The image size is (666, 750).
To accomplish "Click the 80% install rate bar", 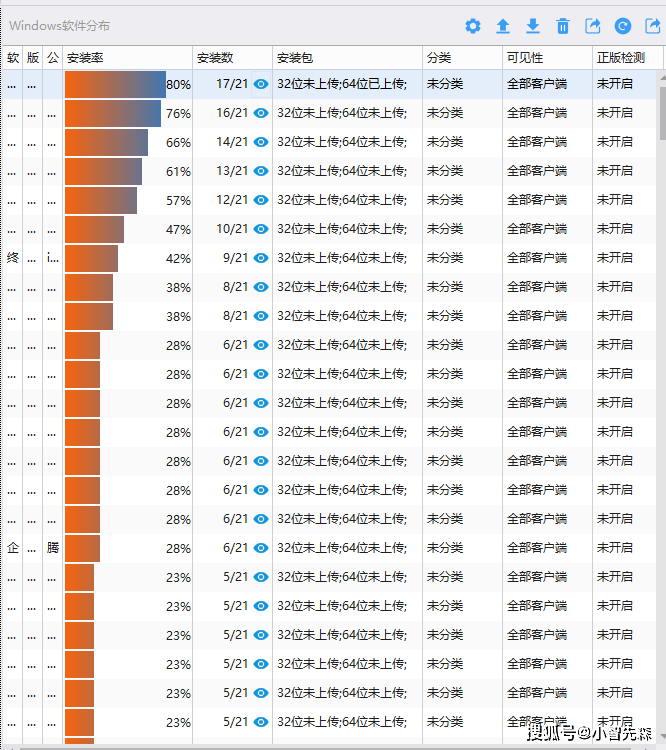I will [115, 85].
